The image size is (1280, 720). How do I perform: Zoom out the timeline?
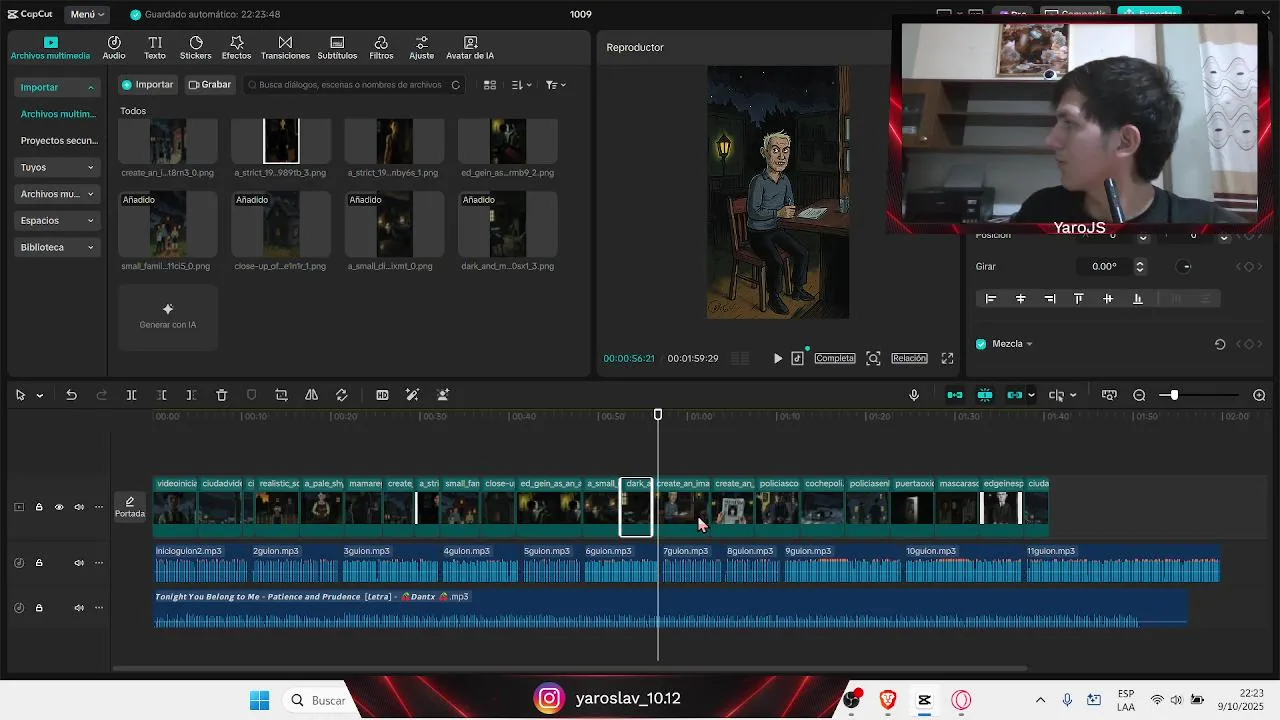pos(1139,395)
